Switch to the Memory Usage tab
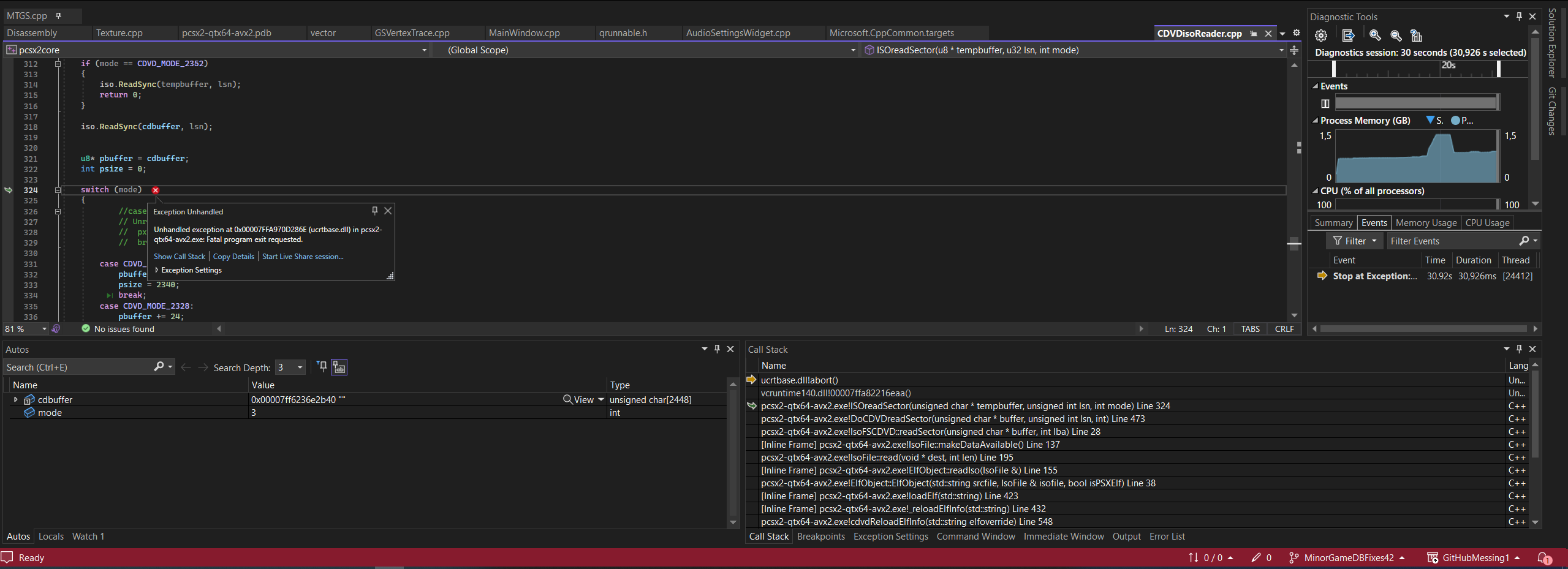Image resolution: width=1568 pixels, height=569 pixels. click(x=1425, y=222)
